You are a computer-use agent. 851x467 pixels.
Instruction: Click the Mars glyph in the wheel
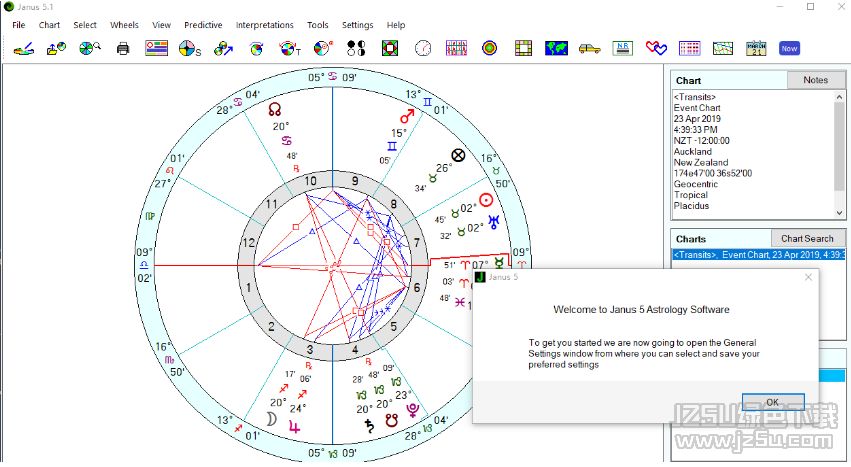click(407, 116)
